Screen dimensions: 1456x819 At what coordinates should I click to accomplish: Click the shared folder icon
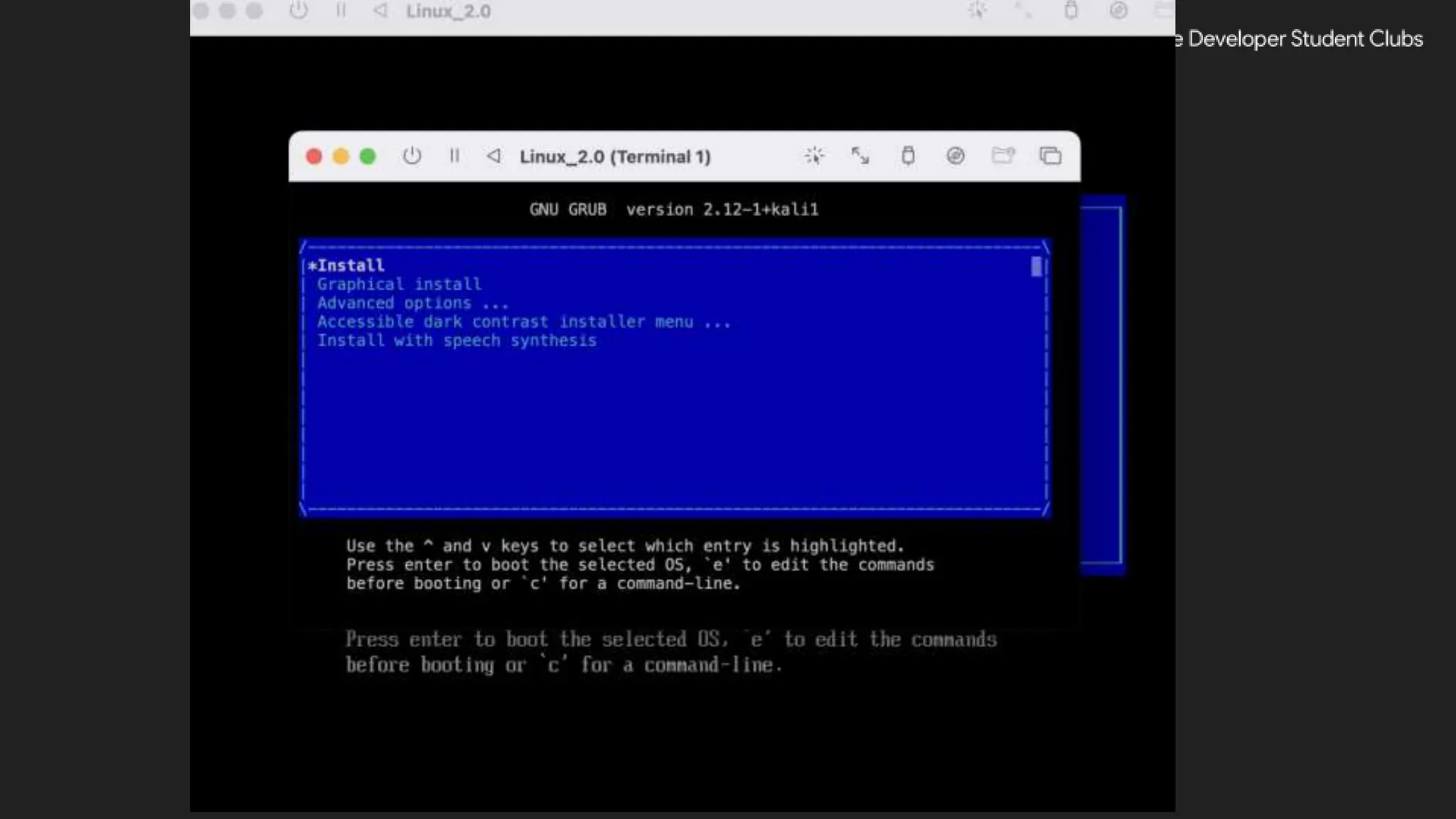1003,156
